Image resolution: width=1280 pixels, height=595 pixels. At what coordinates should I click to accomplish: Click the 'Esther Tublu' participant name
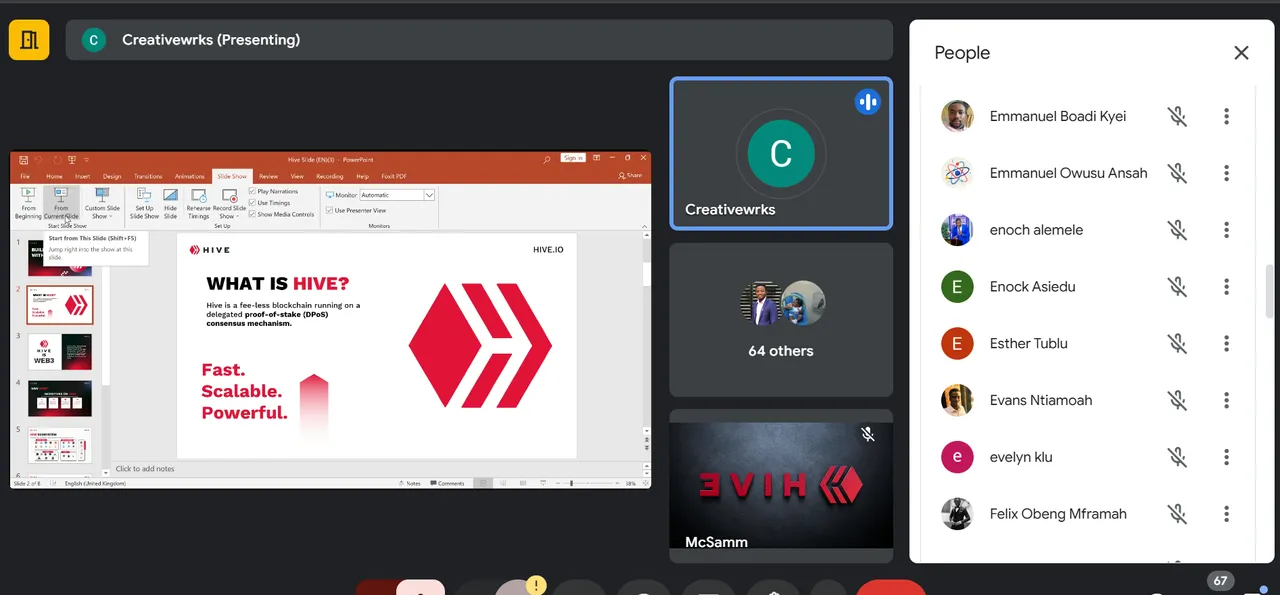1029,344
